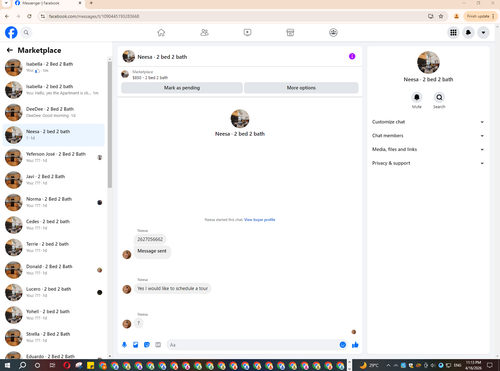Click message 'Yes I would like to schedule a tour'
Viewport: 500px width, 371px height.
click(172, 288)
